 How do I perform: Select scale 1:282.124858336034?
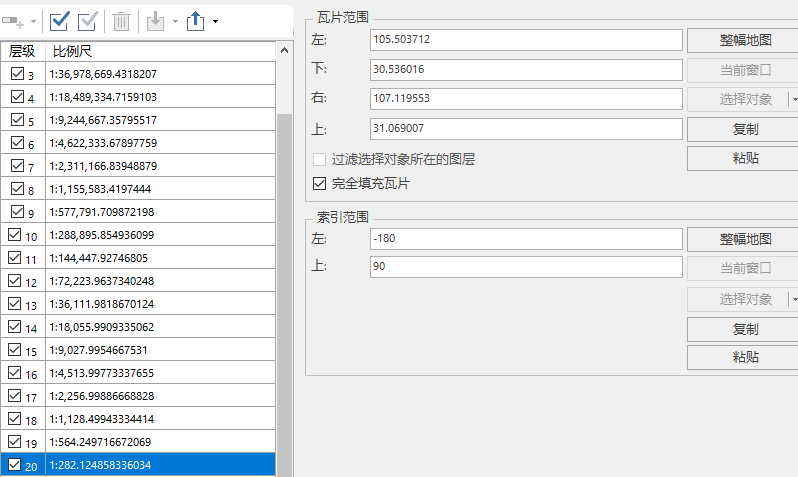[x=160, y=465]
